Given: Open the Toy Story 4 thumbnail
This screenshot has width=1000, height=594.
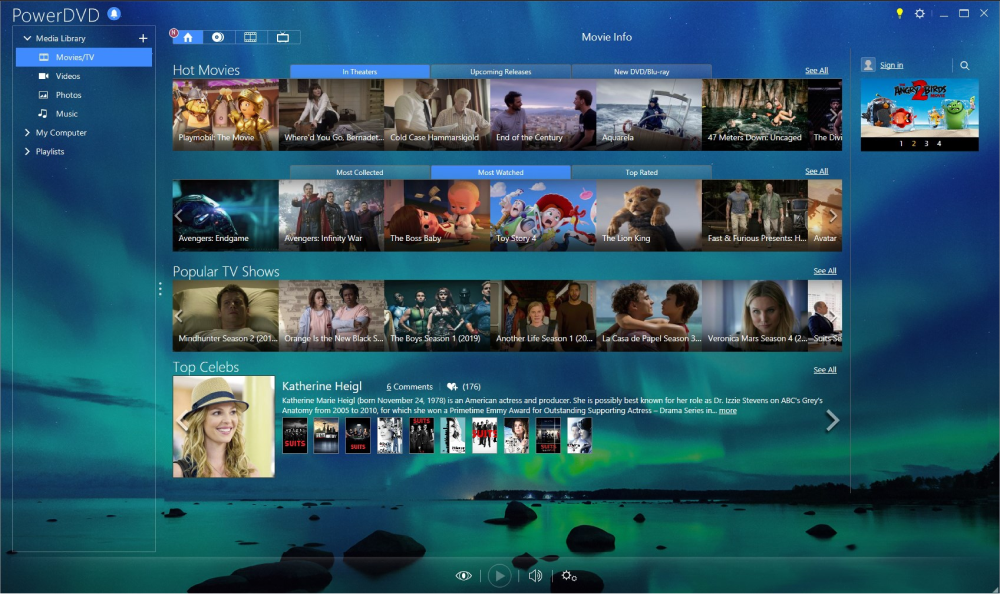Looking at the screenshot, I should (x=544, y=213).
